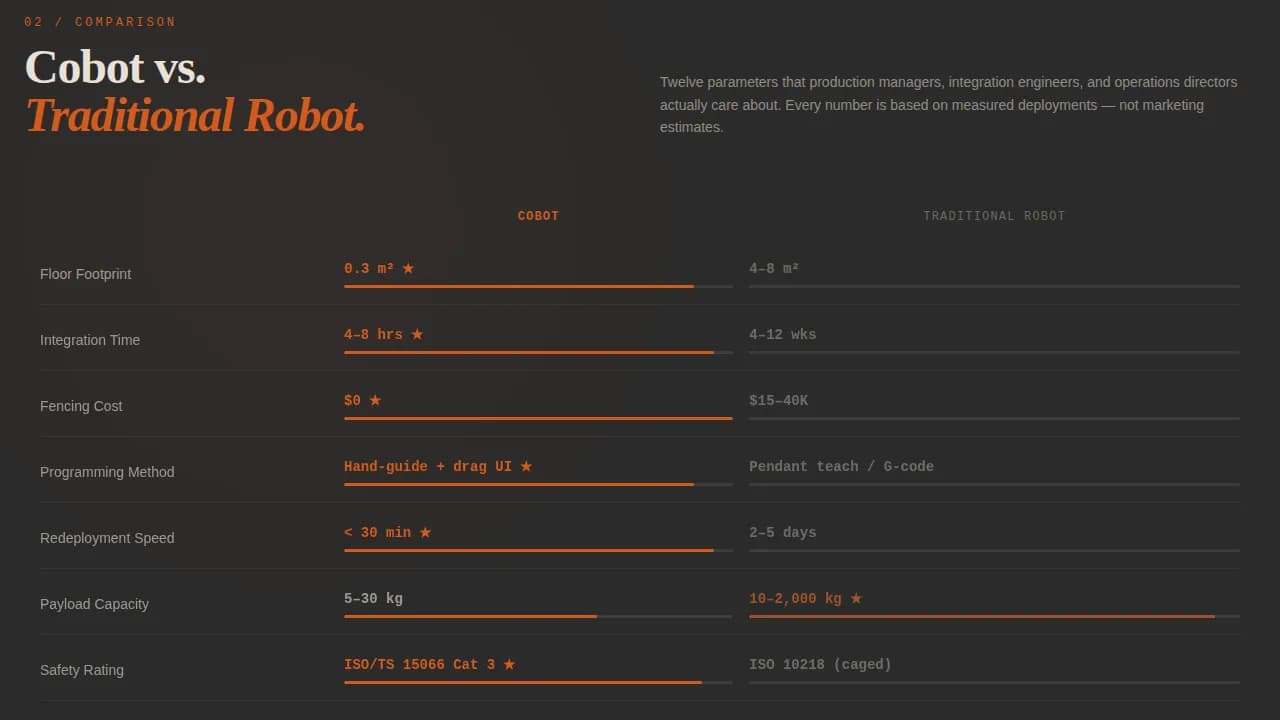Click the ISO 10218 (caged) value text

pos(820,663)
